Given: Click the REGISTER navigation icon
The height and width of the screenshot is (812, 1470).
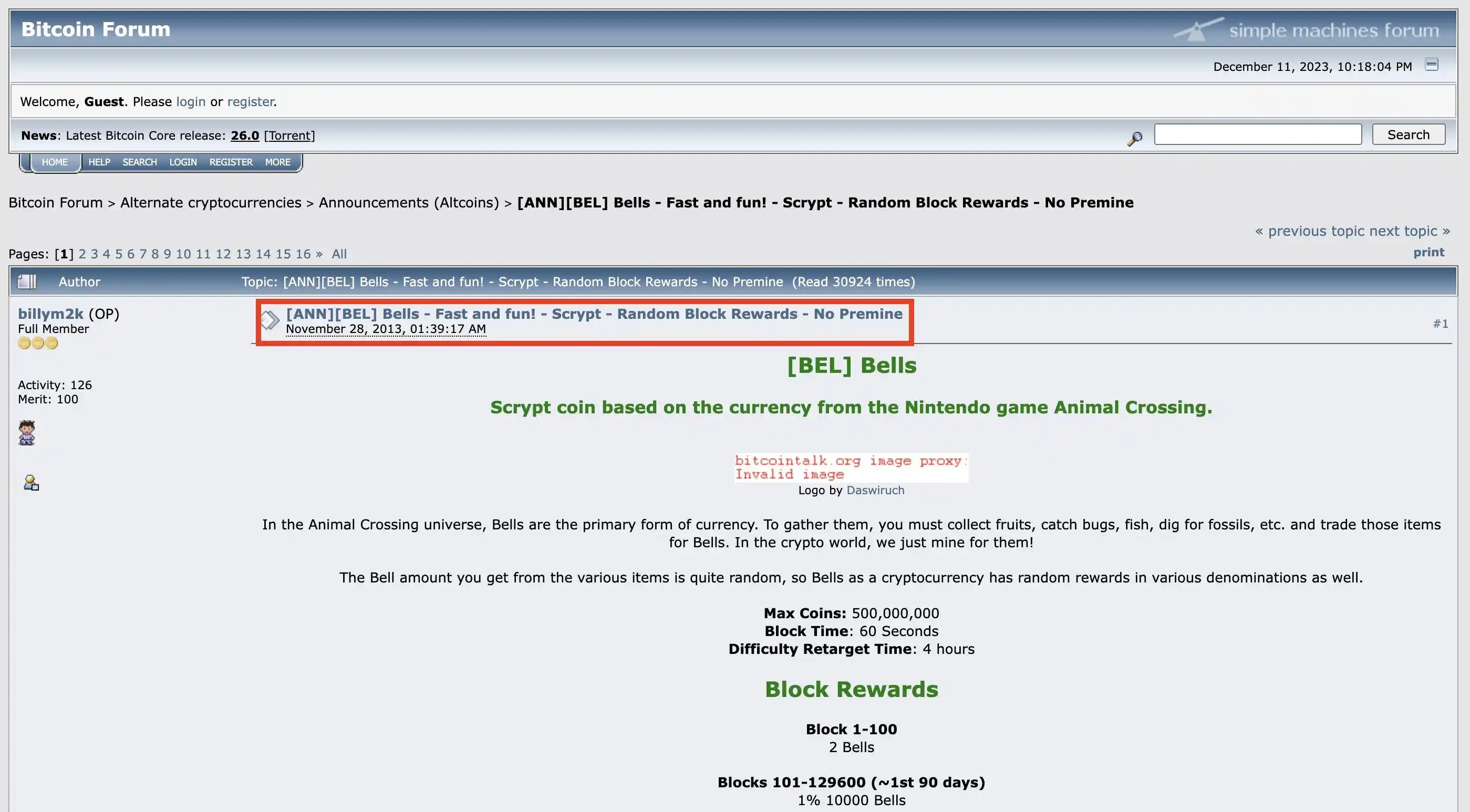Looking at the screenshot, I should 231,160.
